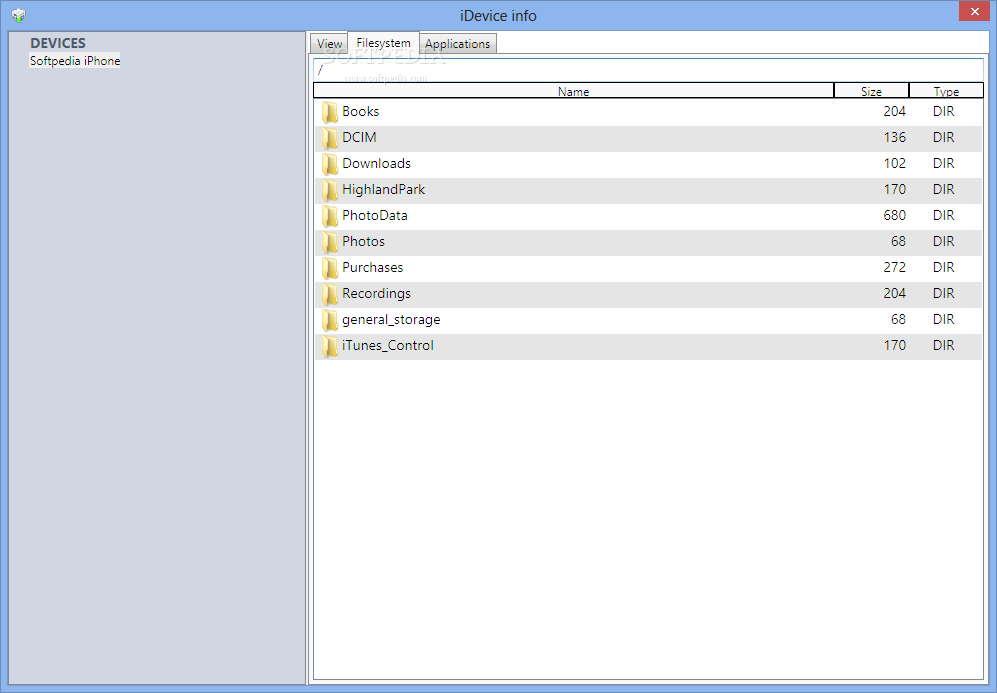This screenshot has height=693, width=997.
Task: Click size value 680 in PhotoData row
Action: [894, 216]
